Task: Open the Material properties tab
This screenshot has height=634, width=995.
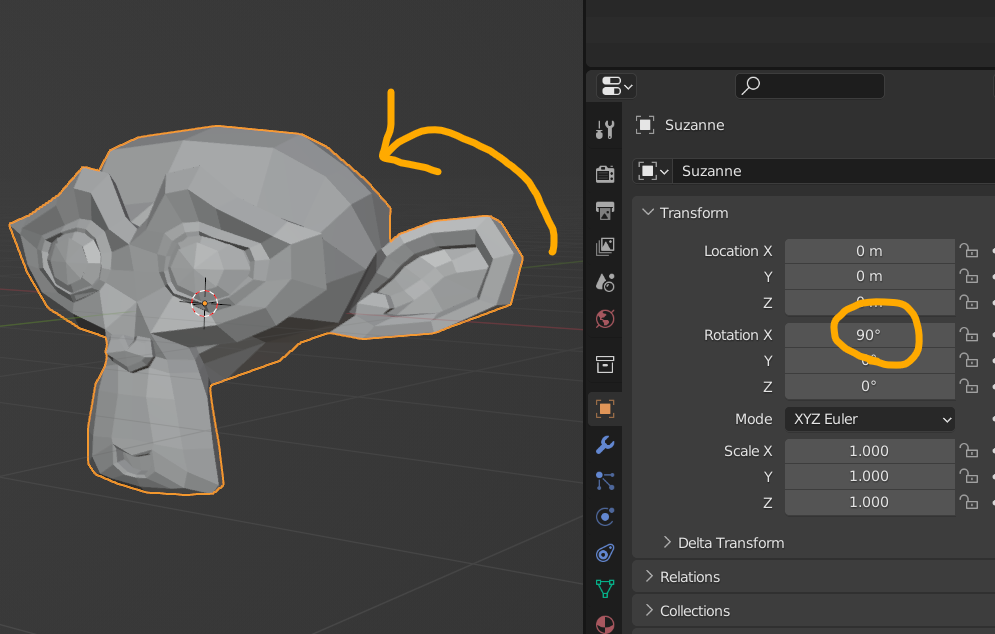Action: point(605,624)
